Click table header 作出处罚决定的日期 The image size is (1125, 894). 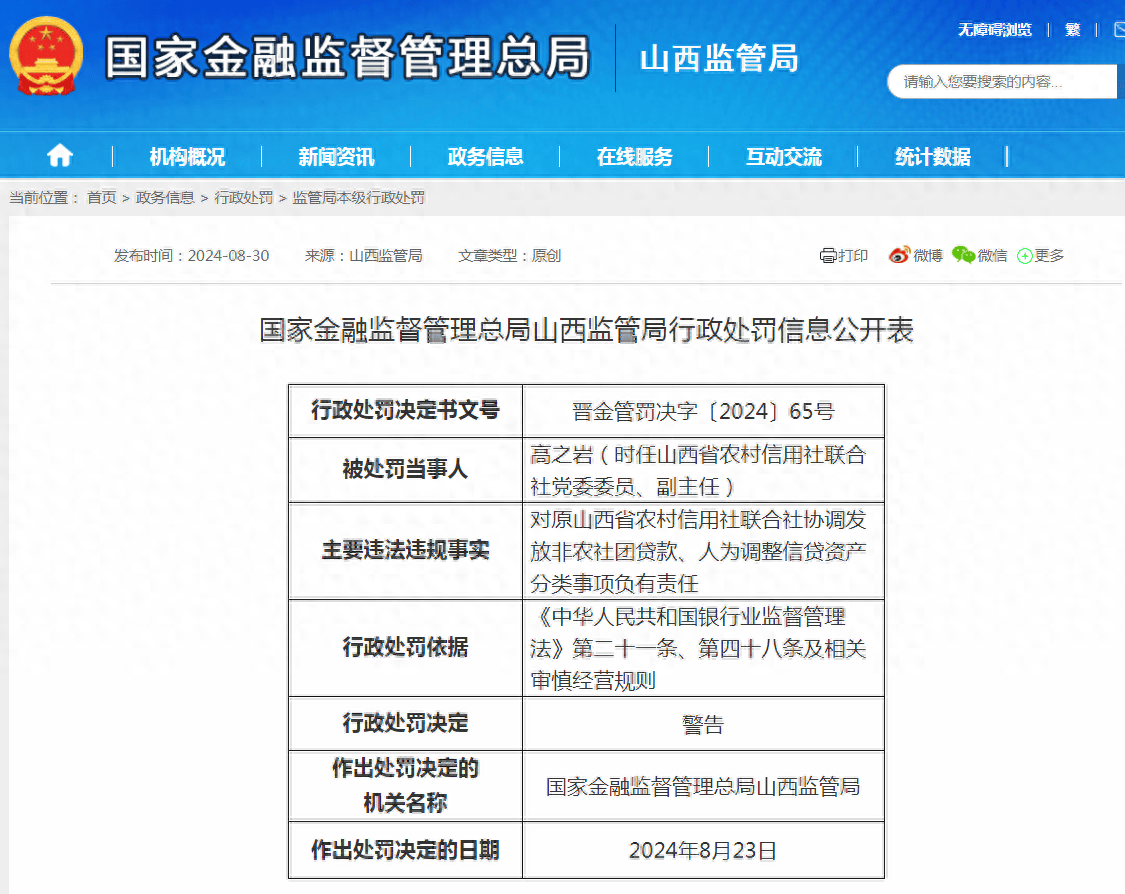click(405, 850)
